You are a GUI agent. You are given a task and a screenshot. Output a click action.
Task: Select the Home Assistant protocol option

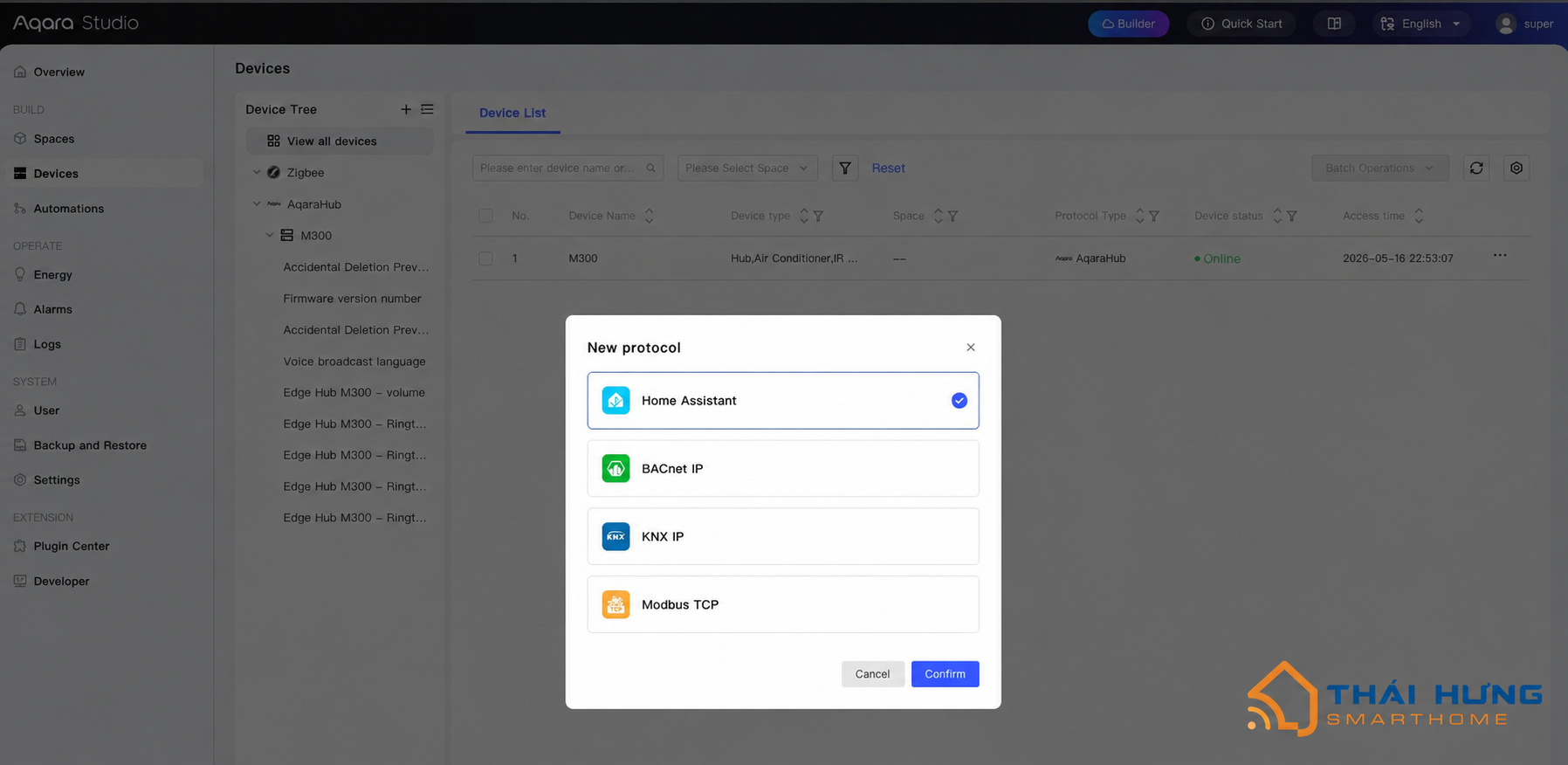pos(783,401)
